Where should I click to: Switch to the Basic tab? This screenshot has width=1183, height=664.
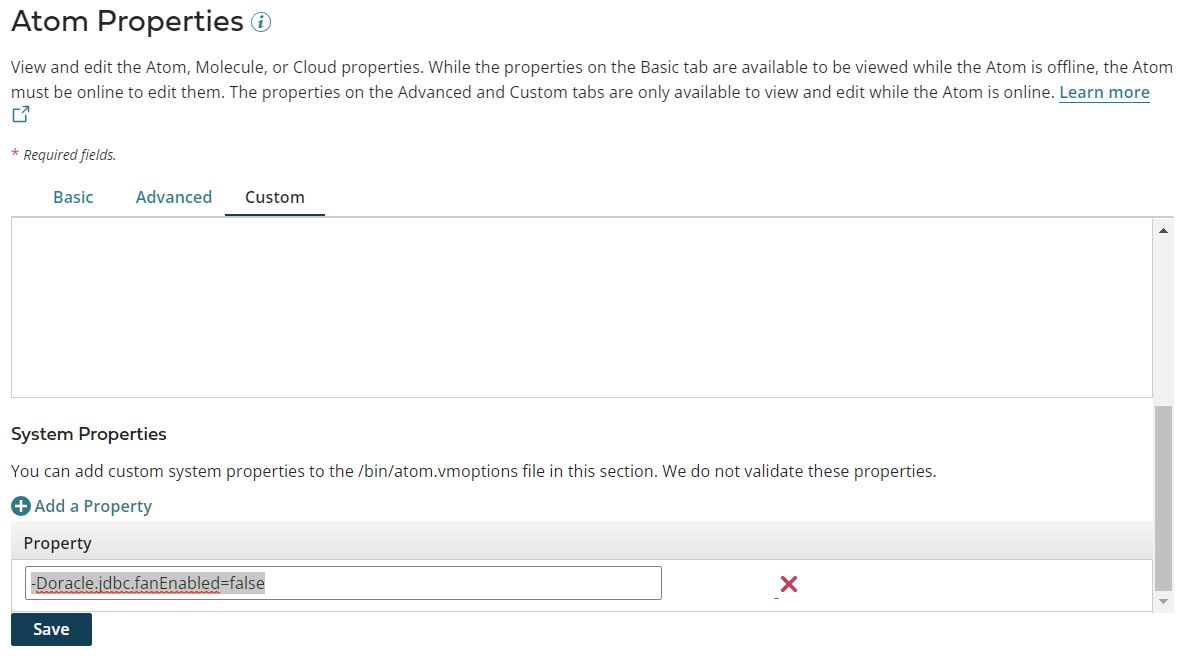click(73, 197)
